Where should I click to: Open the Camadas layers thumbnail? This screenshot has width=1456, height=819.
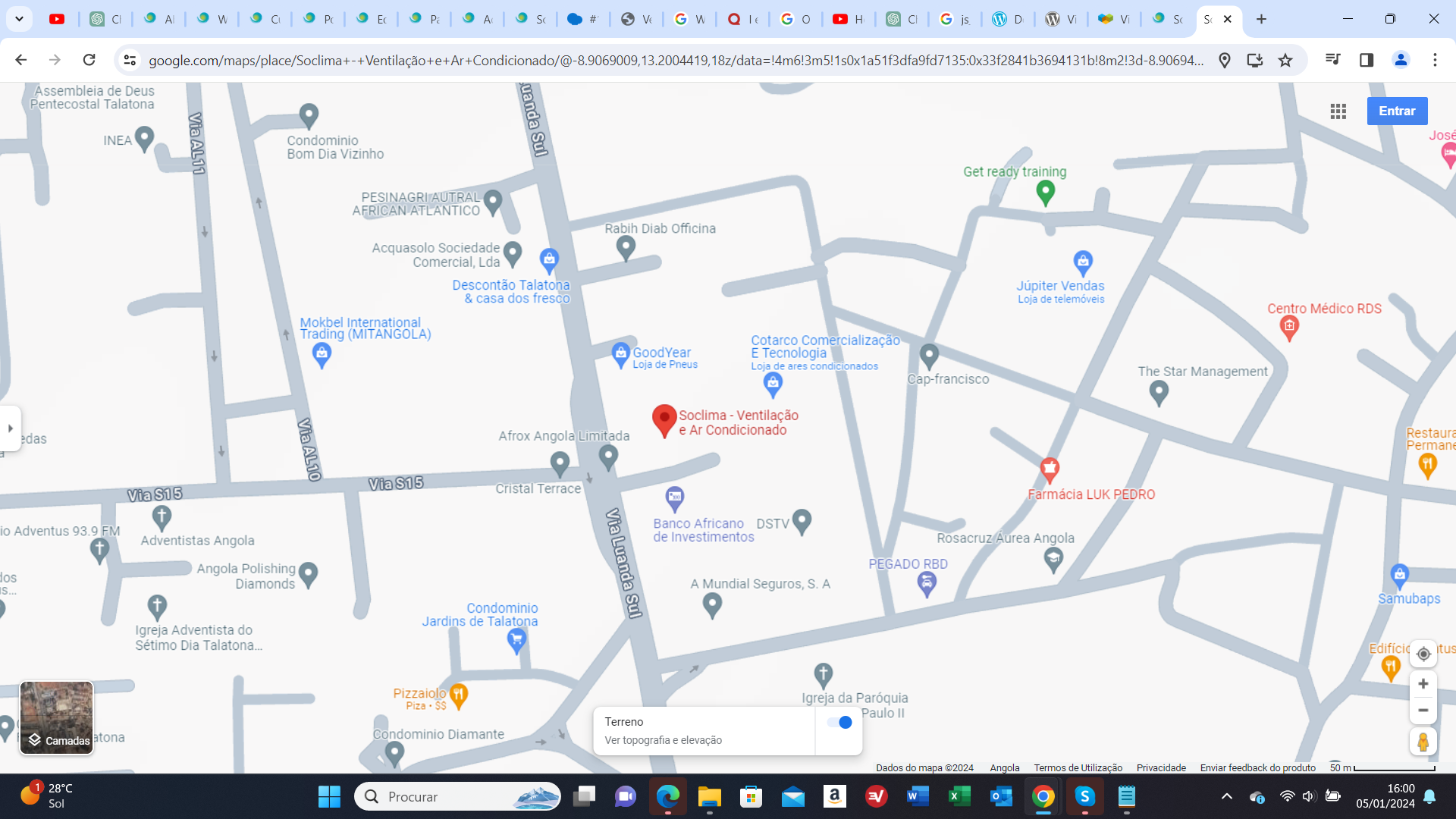click(x=56, y=717)
